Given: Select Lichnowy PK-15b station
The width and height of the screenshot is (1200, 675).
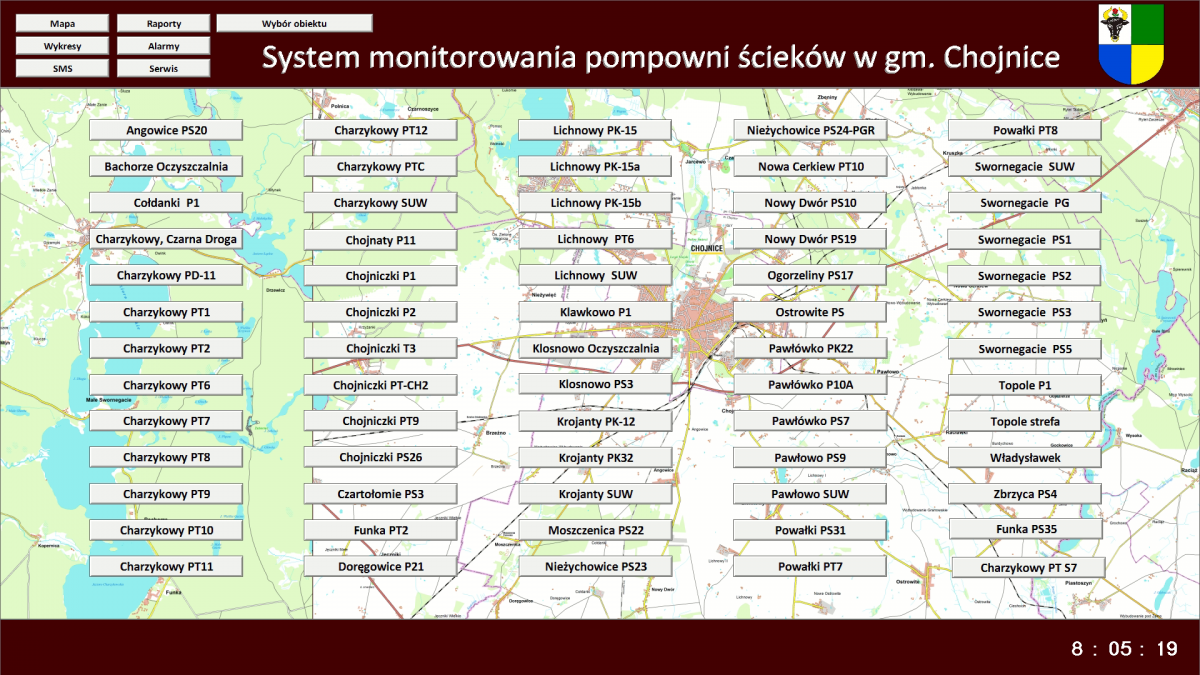Looking at the screenshot, I should coord(596,203).
